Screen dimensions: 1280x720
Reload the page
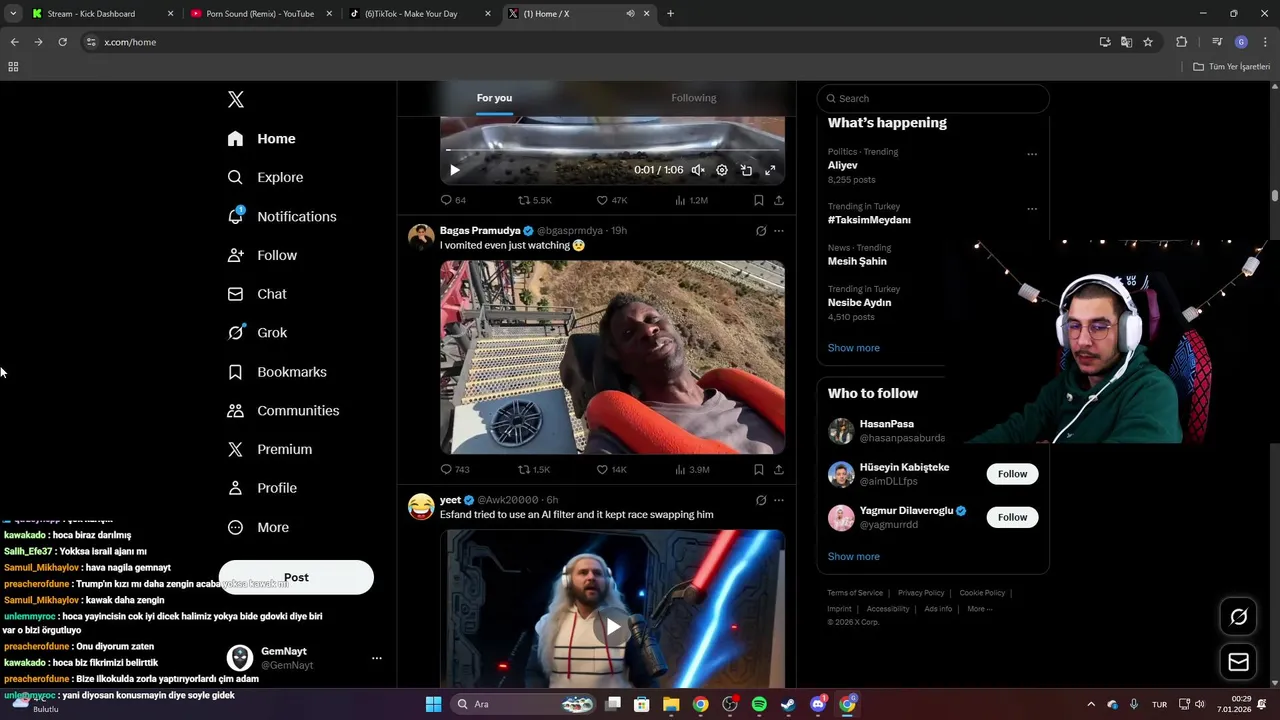(x=62, y=42)
